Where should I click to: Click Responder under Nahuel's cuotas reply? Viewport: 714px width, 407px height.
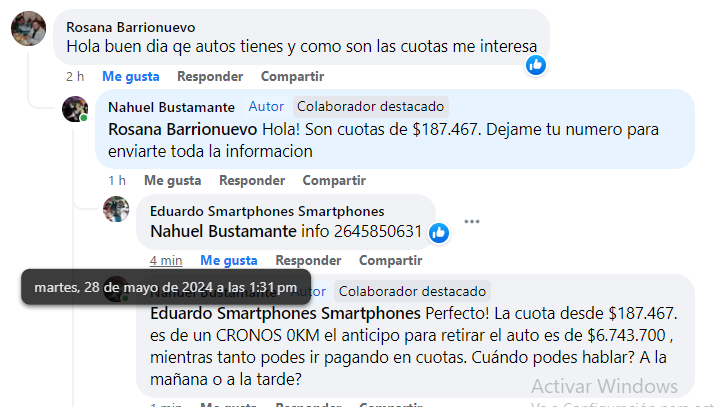pos(252,180)
